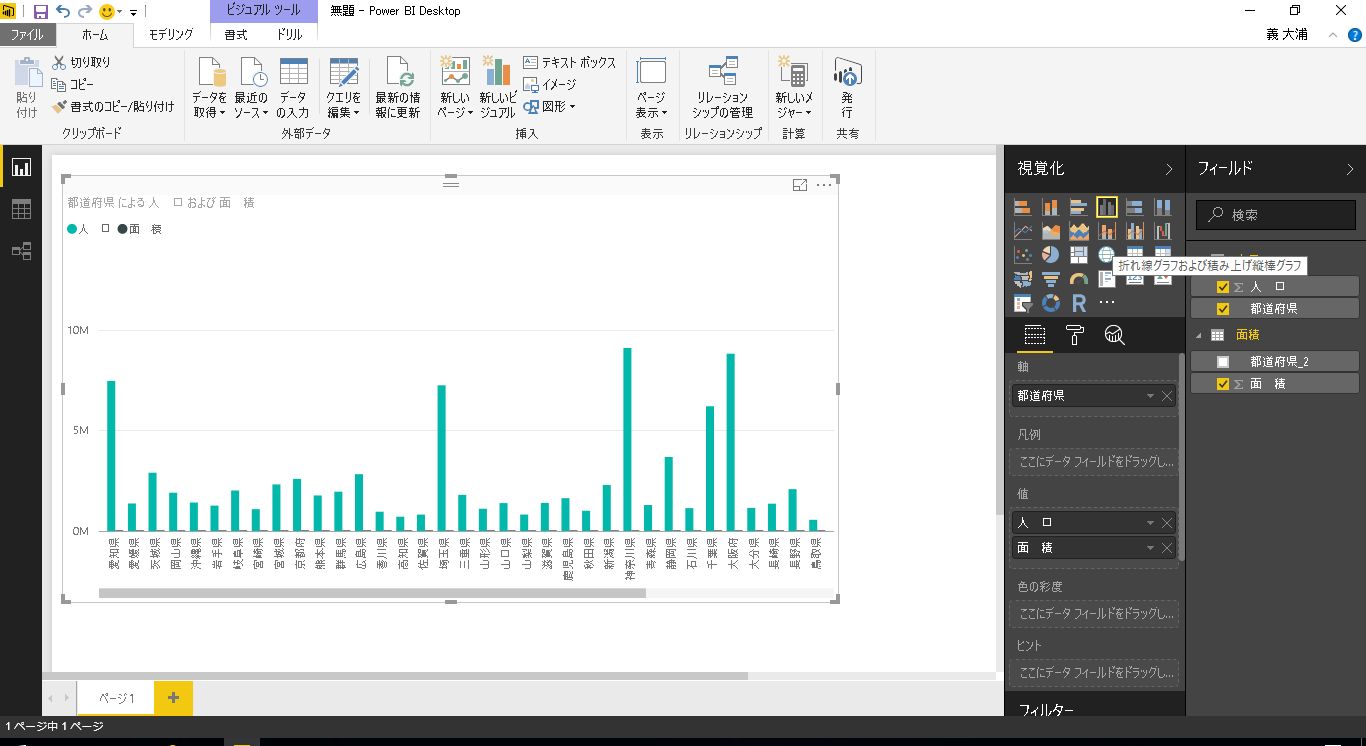This screenshot has width=1366, height=746.
Task: Remove 面積 from the values well
Action: tap(1166, 548)
